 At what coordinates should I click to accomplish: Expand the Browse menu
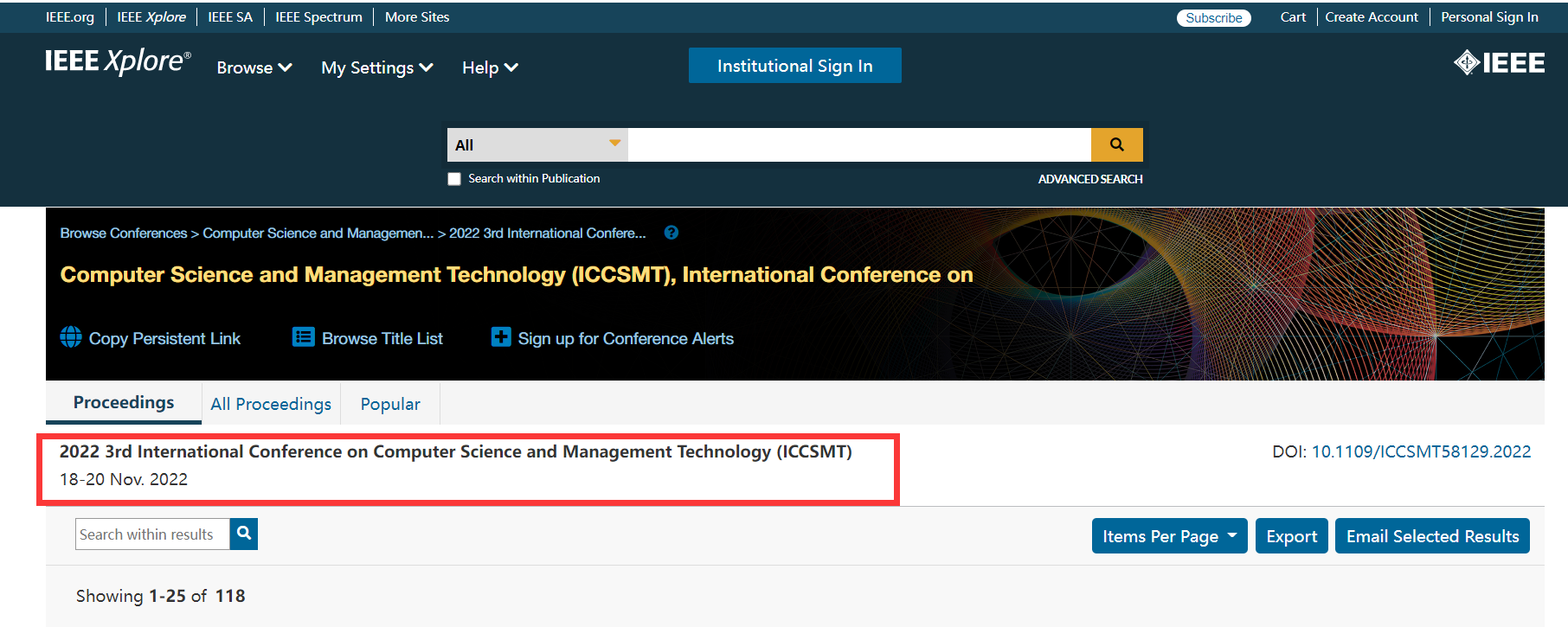(x=254, y=67)
